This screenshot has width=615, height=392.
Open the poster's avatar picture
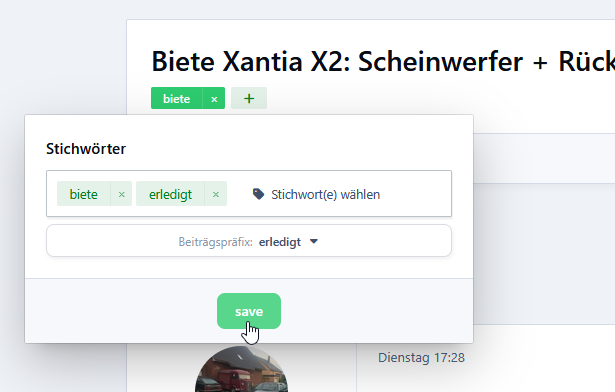(242, 369)
